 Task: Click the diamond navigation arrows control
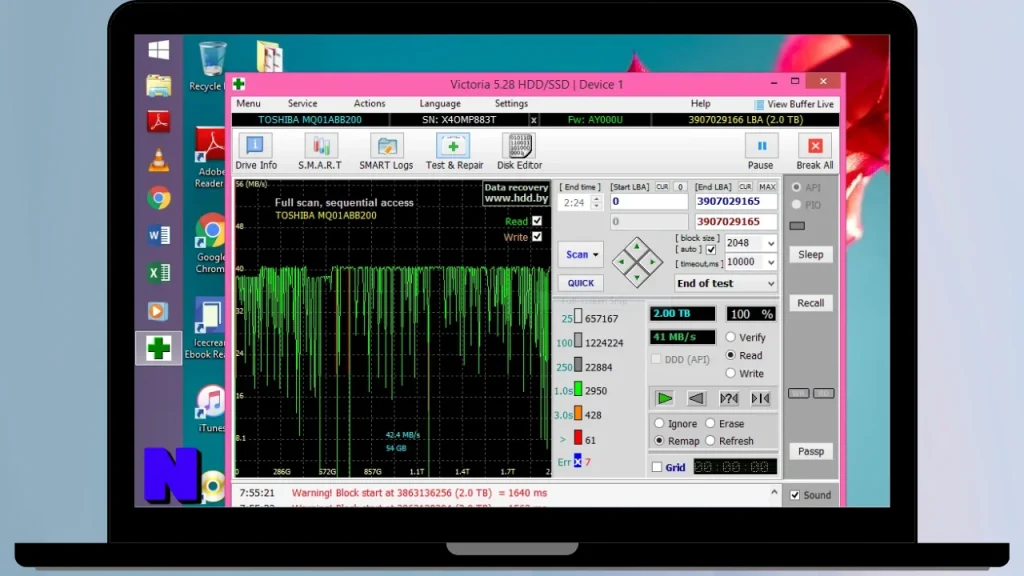(x=637, y=262)
